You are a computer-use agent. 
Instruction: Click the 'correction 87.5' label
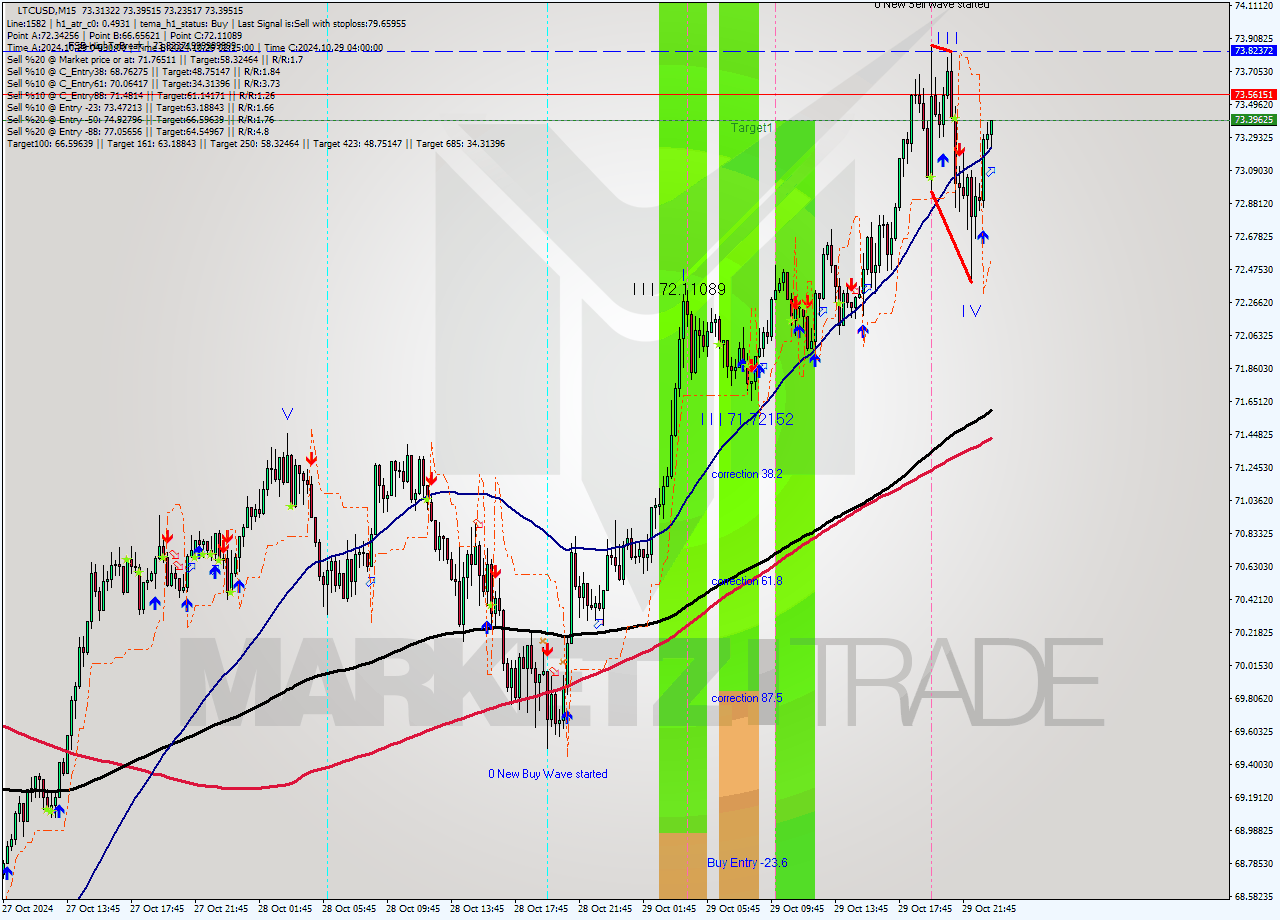(747, 698)
